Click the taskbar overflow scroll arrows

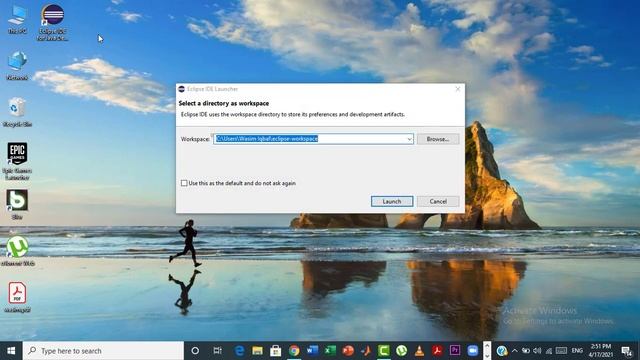(x=487, y=351)
